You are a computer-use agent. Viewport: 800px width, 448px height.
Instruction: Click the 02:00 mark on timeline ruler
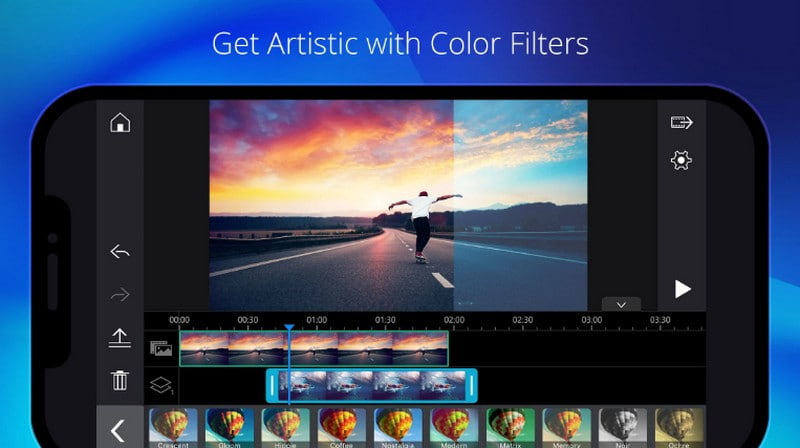coord(454,322)
